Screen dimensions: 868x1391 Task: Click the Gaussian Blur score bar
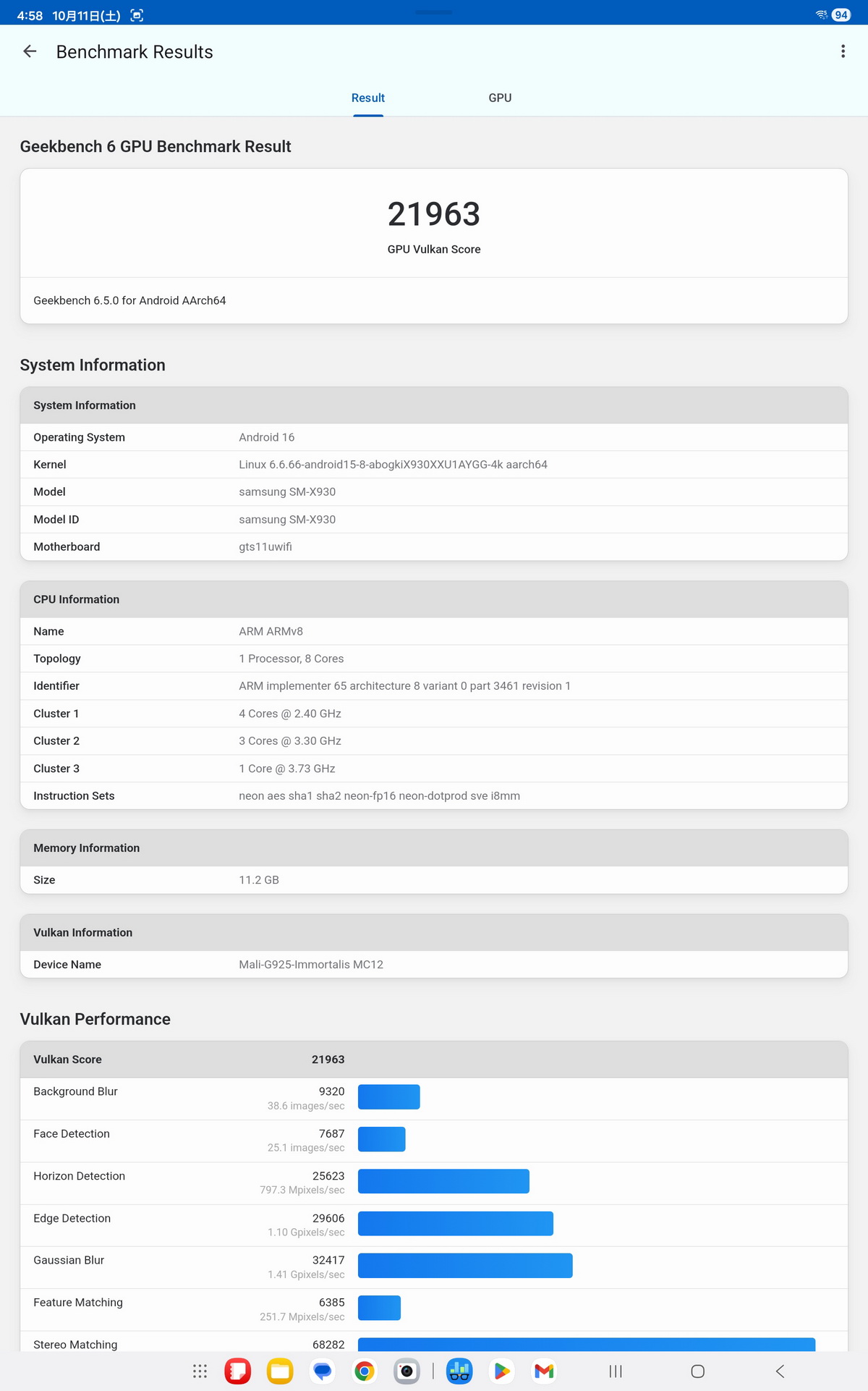[x=465, y=1266]
